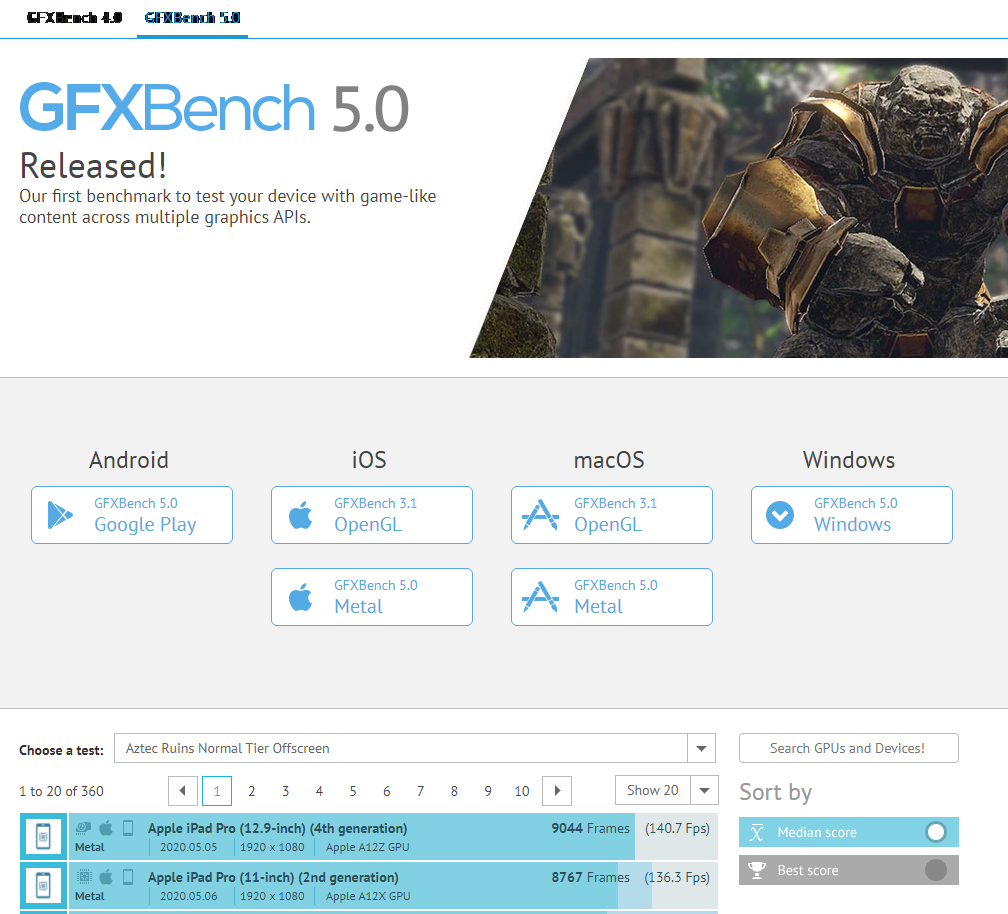Click the App Store icon on macOS OpenGL
Image resolution: width=1008 pixels, height=914 pixels.
click(540, 515)
